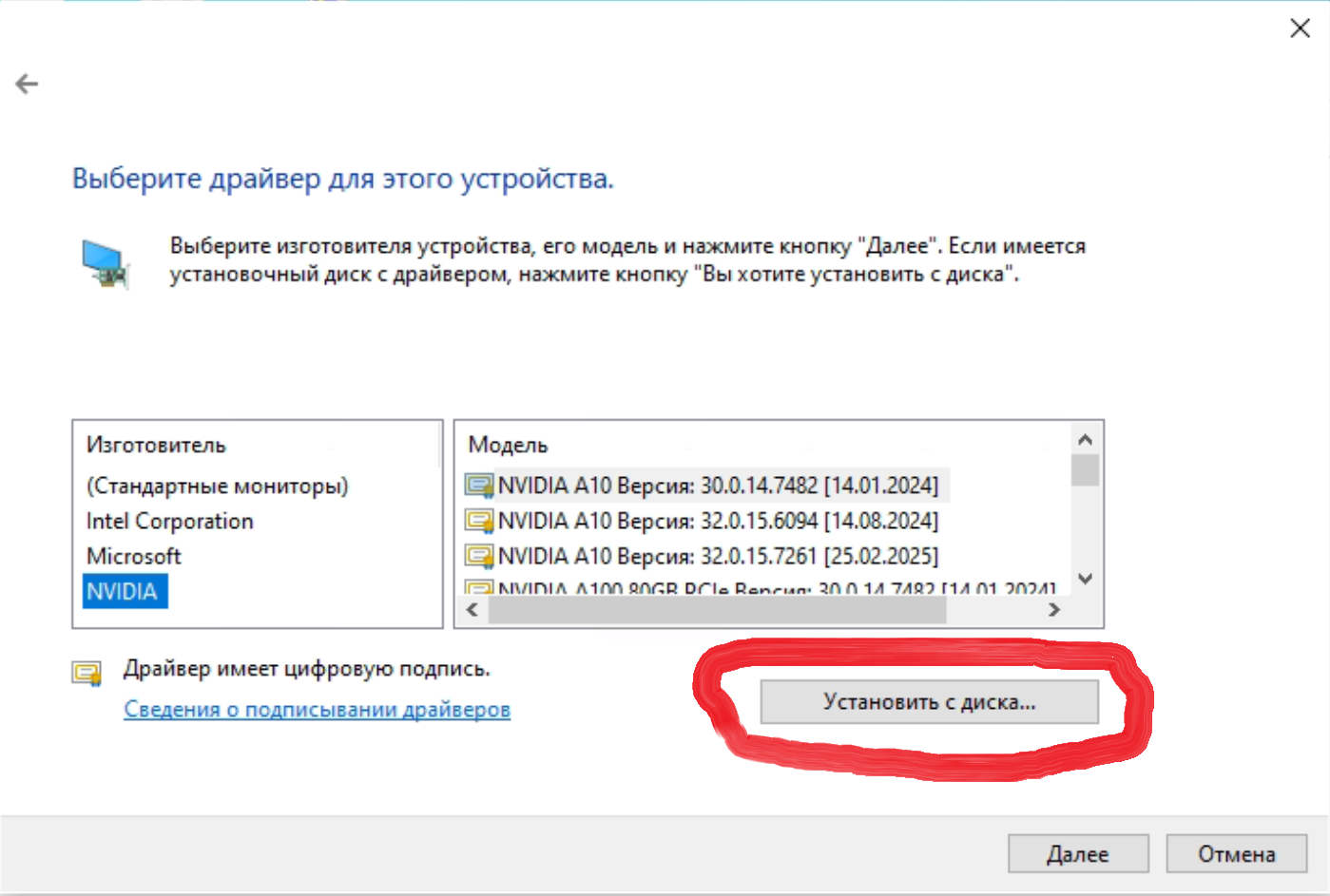Click the digital signature certificate icon

pyautogui.click(x=87, y=674)
